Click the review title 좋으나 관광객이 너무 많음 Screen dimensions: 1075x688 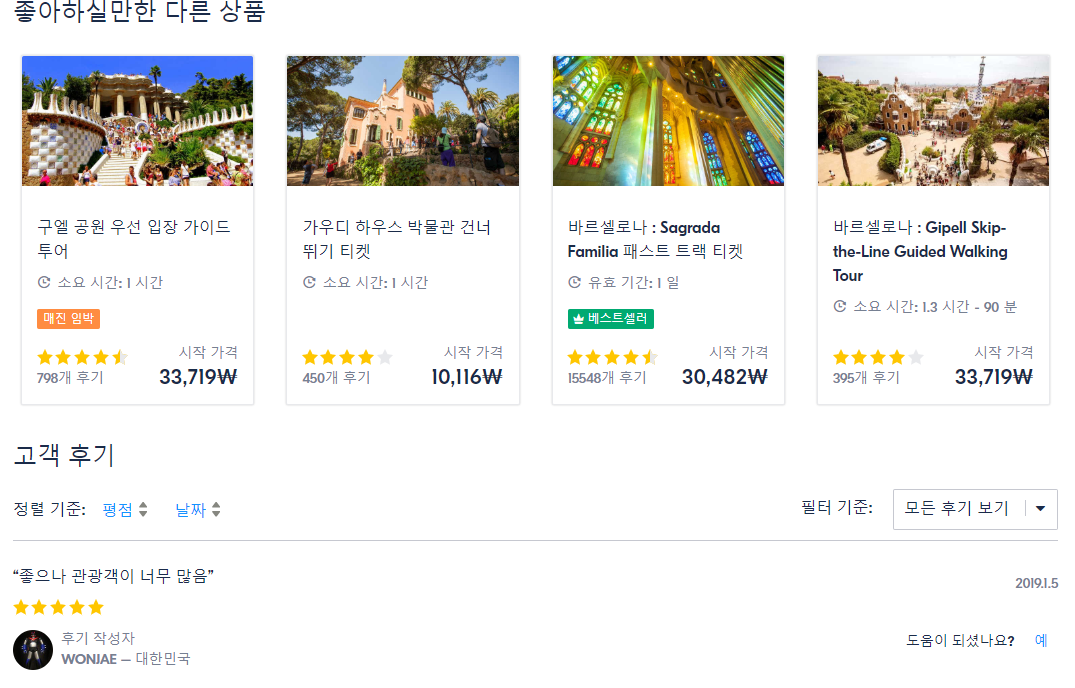pyautogui.click(x=113, y=576)
